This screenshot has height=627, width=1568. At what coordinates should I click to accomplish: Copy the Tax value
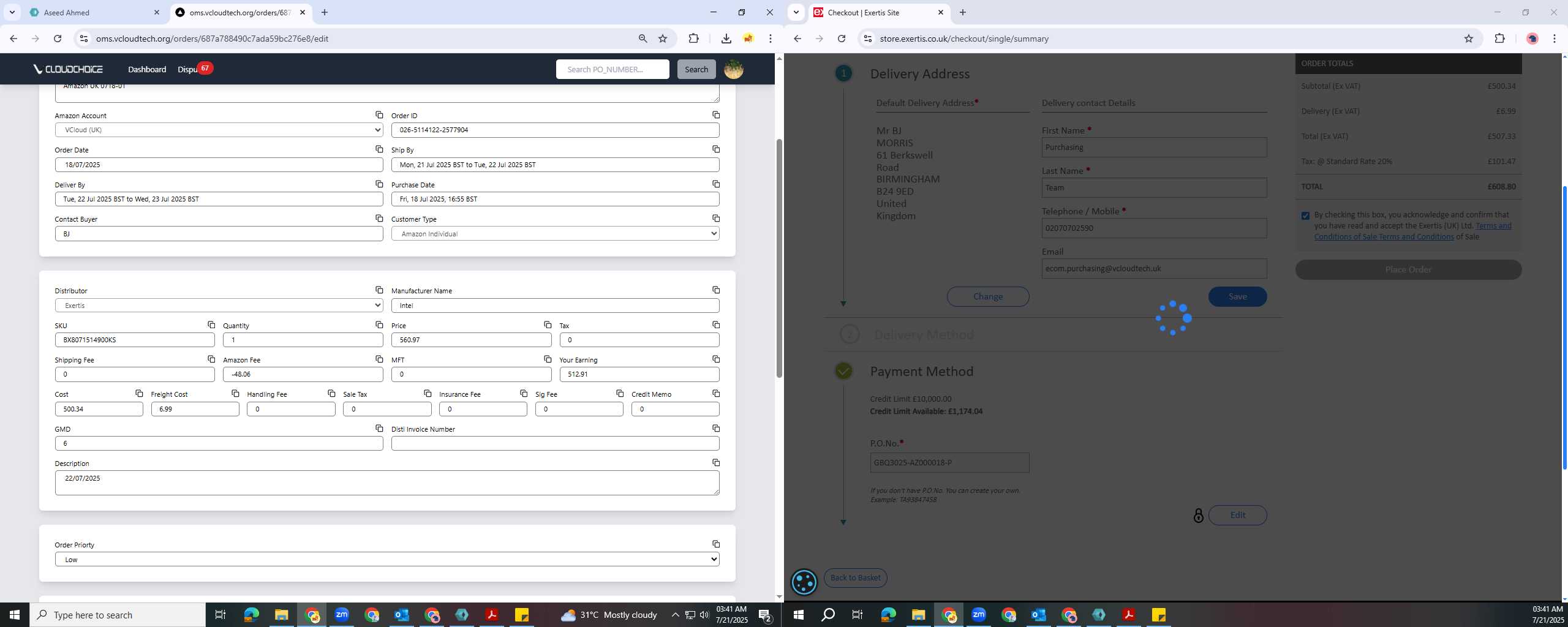[715, 325]
